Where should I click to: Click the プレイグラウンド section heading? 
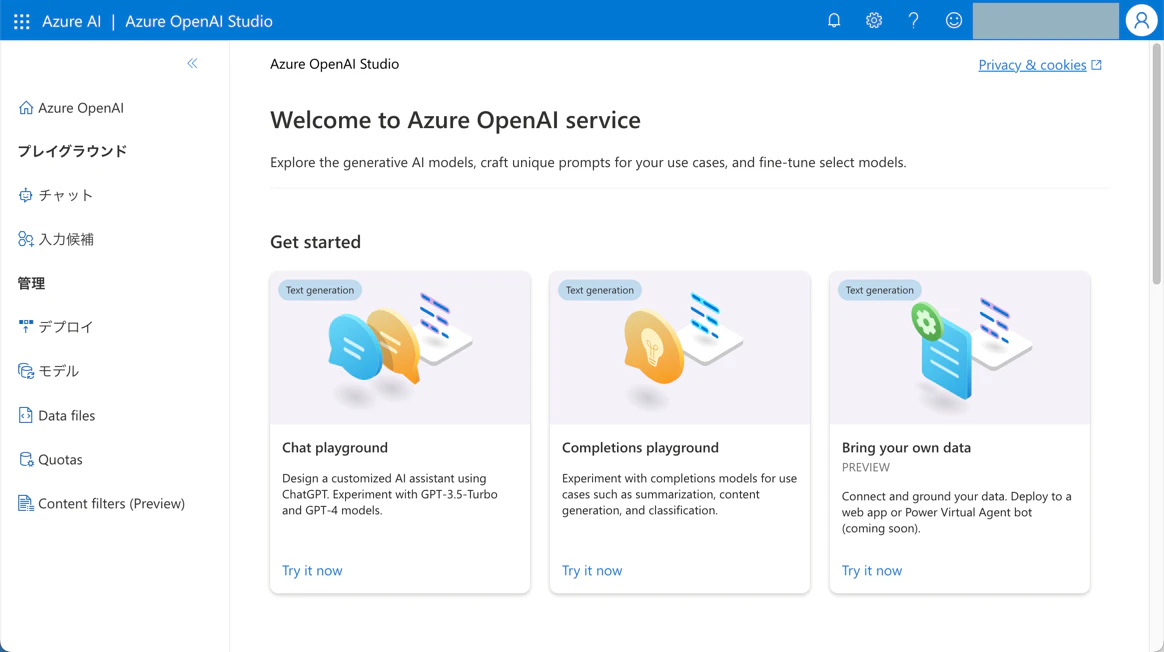[73, 151]
